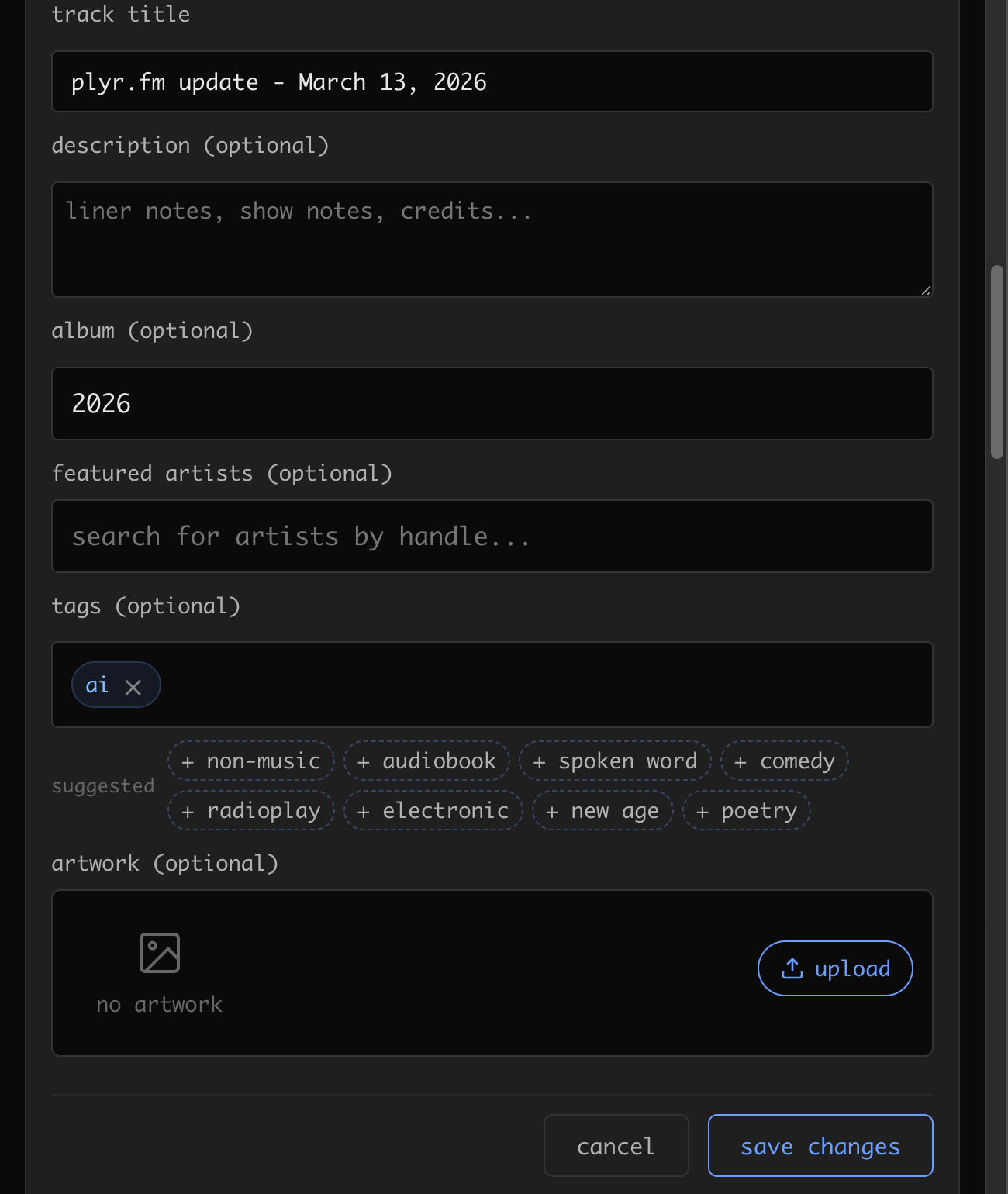Click the featured artists search box
Image resolution: width=1008 pixels, height=1194 pixels.
(492, 536)
